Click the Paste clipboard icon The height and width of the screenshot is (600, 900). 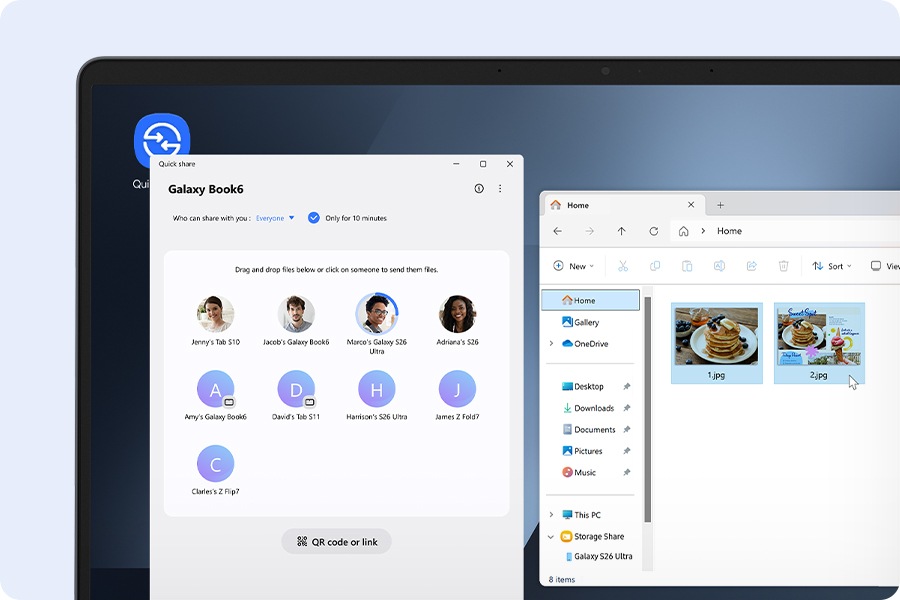coord(687,266)
